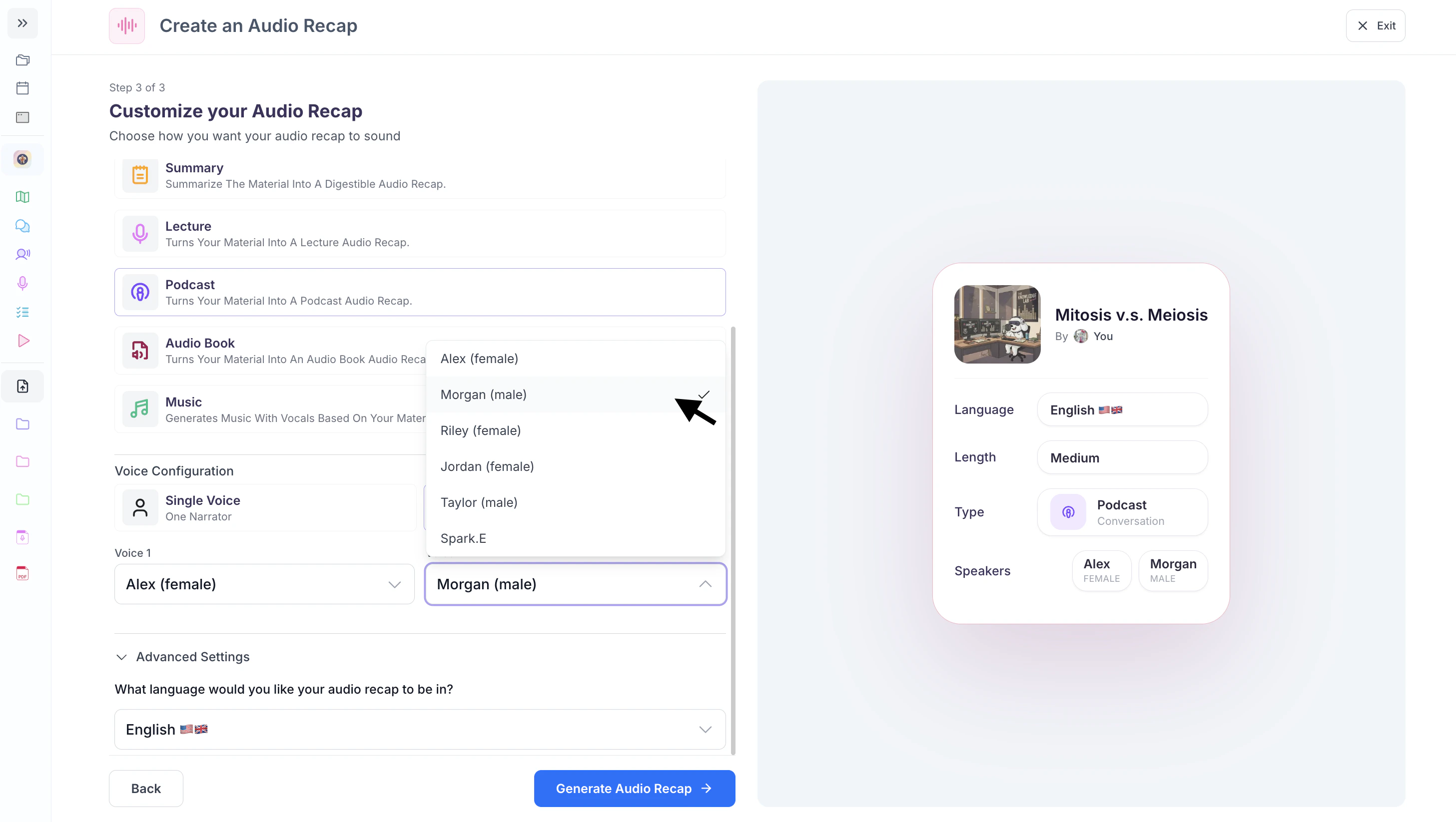Screen dimensions: 1456x822
Task: Click Generate Audio Recap button
Action: pyautogui.click(x=634, y=789)
